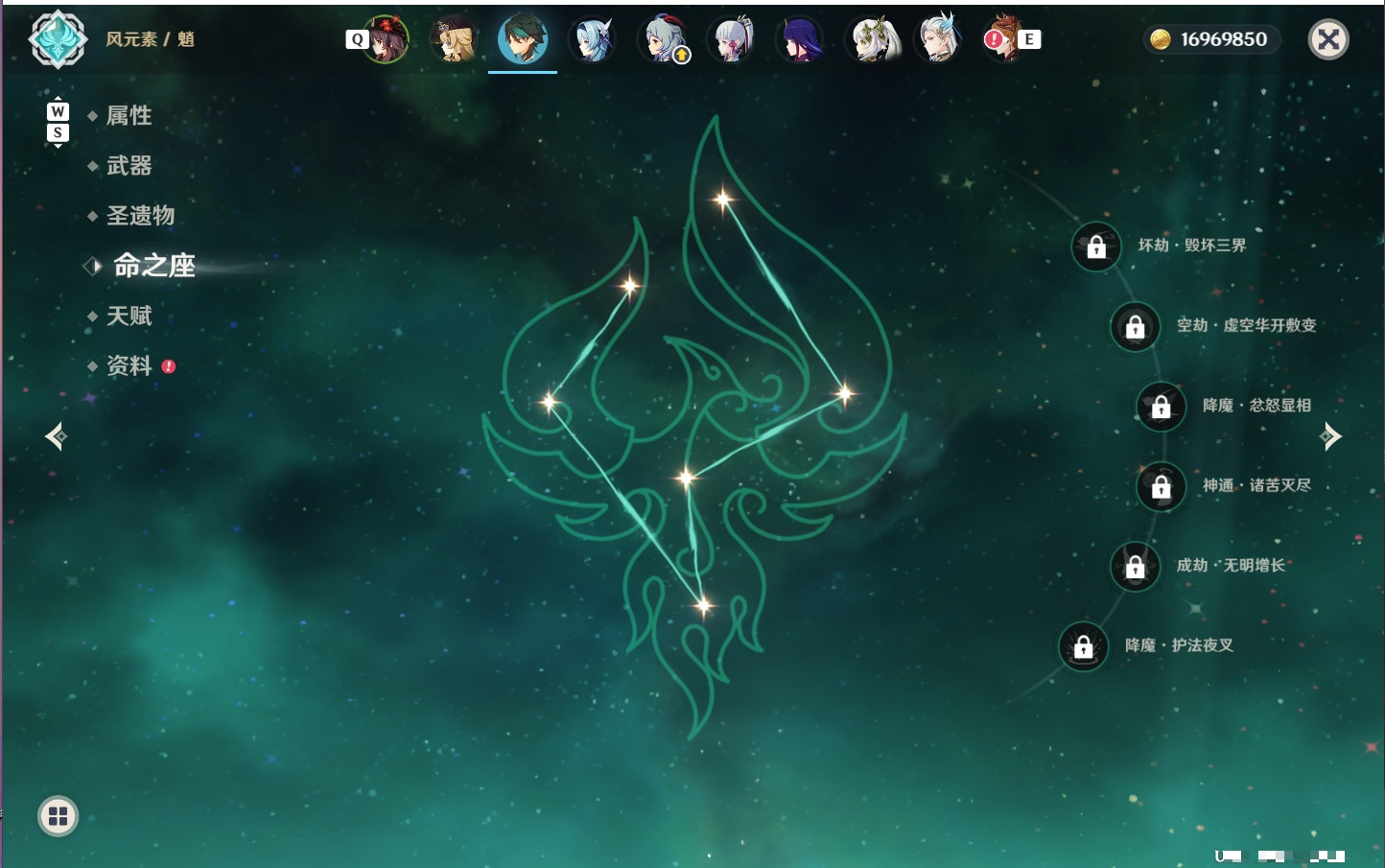
Task: Open locked constellation 神通·诸苦灭尽
Action: click(1162, 486)
